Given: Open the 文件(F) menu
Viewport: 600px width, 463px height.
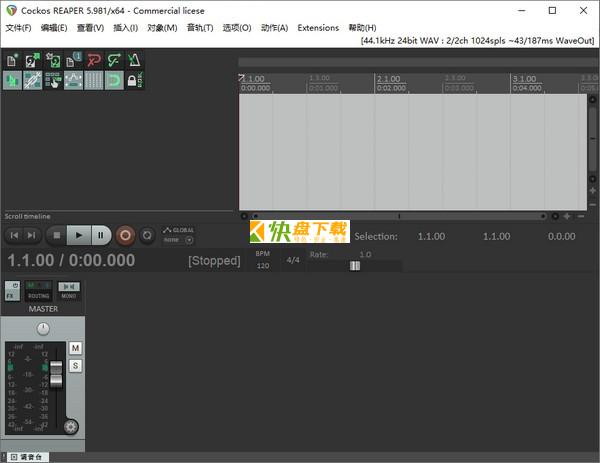Looking at the screenshot, I should point(18,28).
